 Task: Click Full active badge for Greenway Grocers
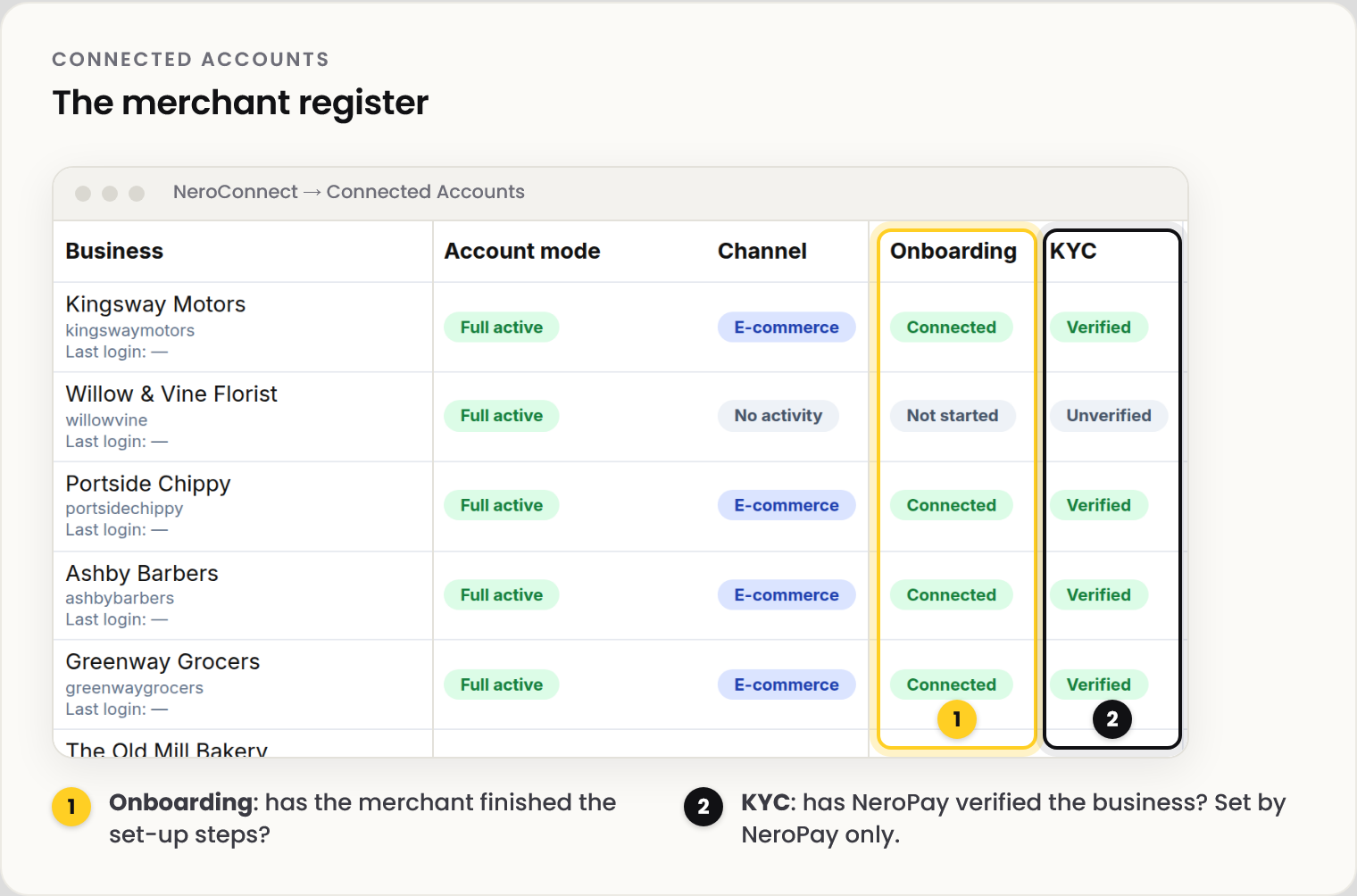[502, 684]
